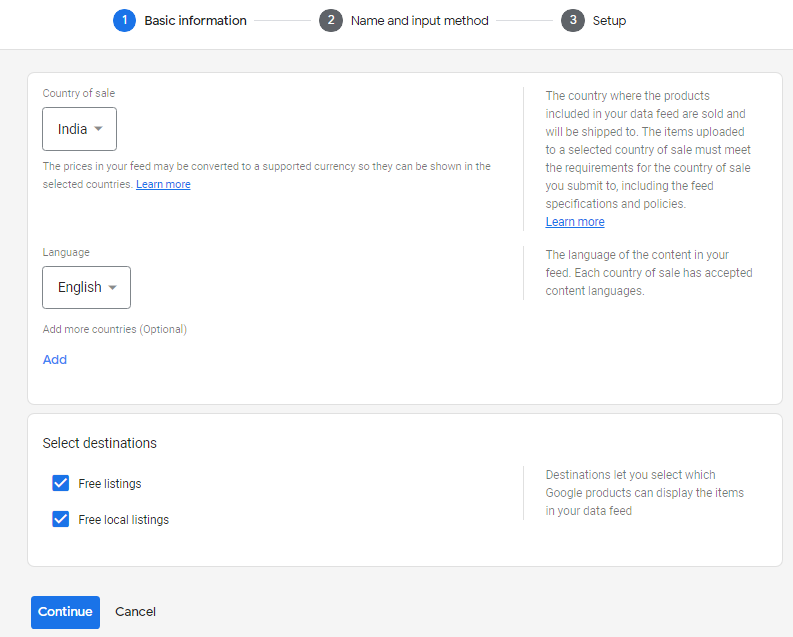Click the step 1 number circle

(124, 20)
